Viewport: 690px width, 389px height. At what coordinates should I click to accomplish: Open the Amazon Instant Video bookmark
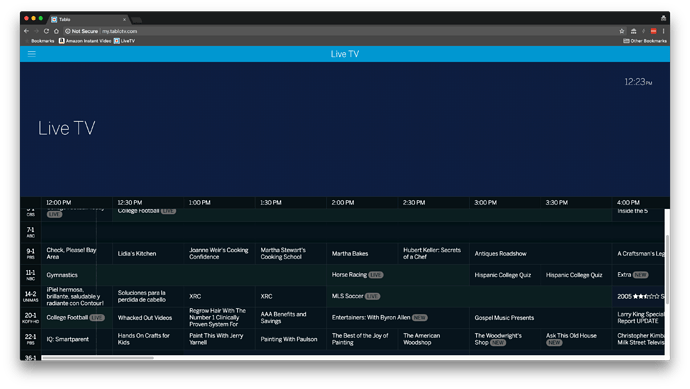[x=85, y=41]
